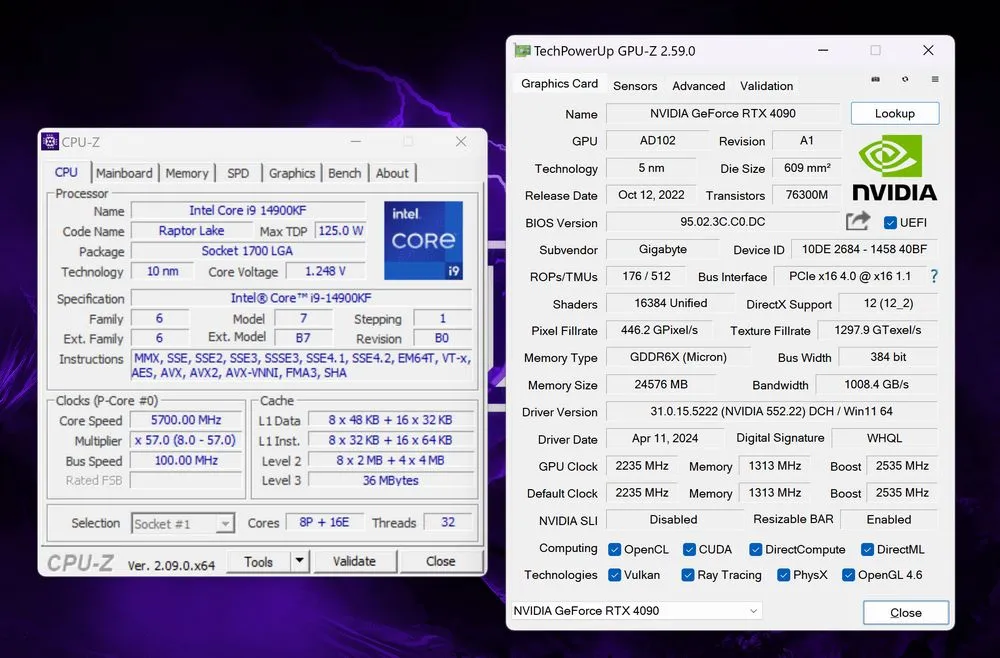Open the Validation tab in GPU-Z
The image size is (1000, 658).
[x=767, y=85]
